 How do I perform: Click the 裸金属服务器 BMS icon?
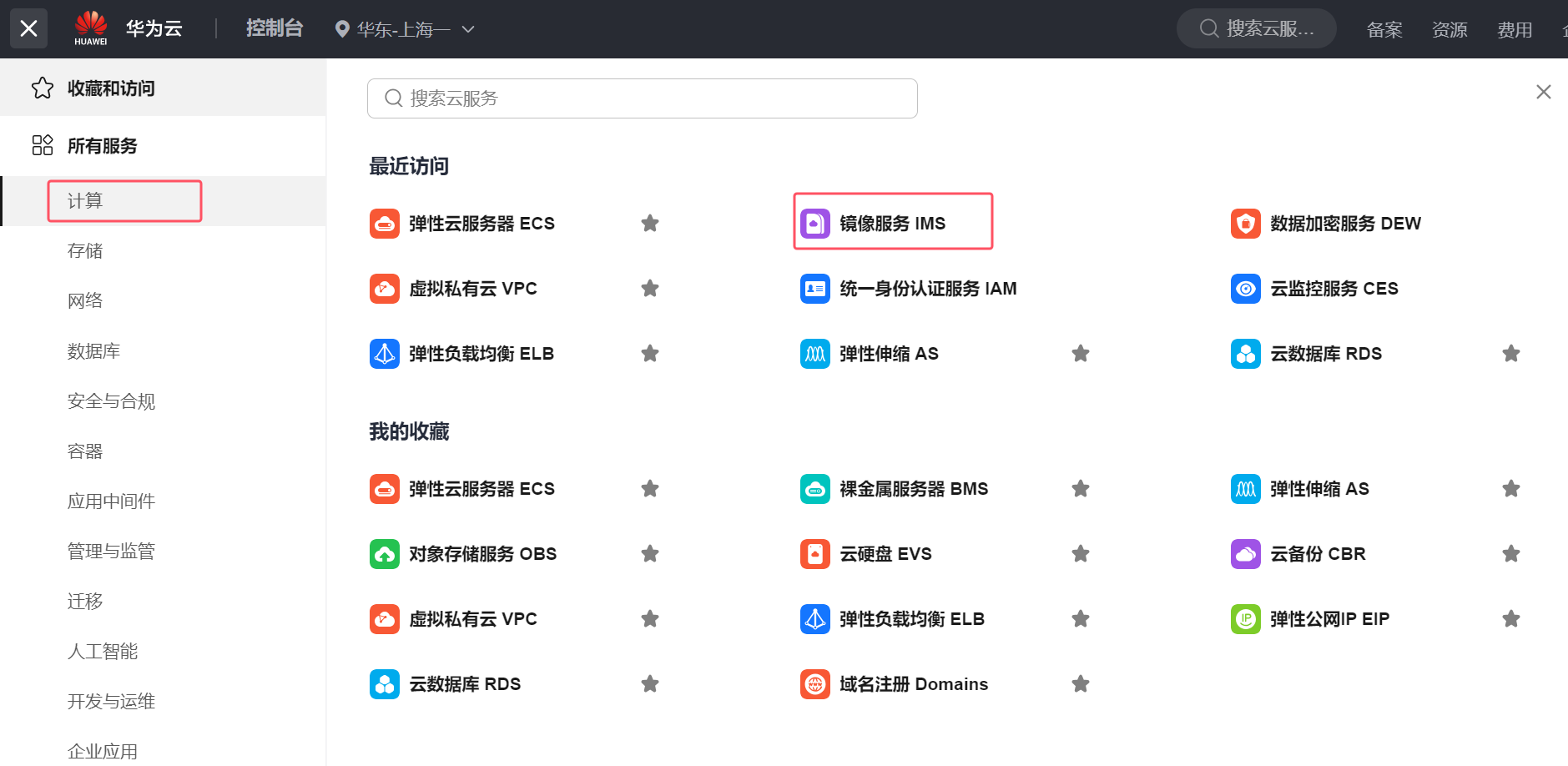coord(815,489)
